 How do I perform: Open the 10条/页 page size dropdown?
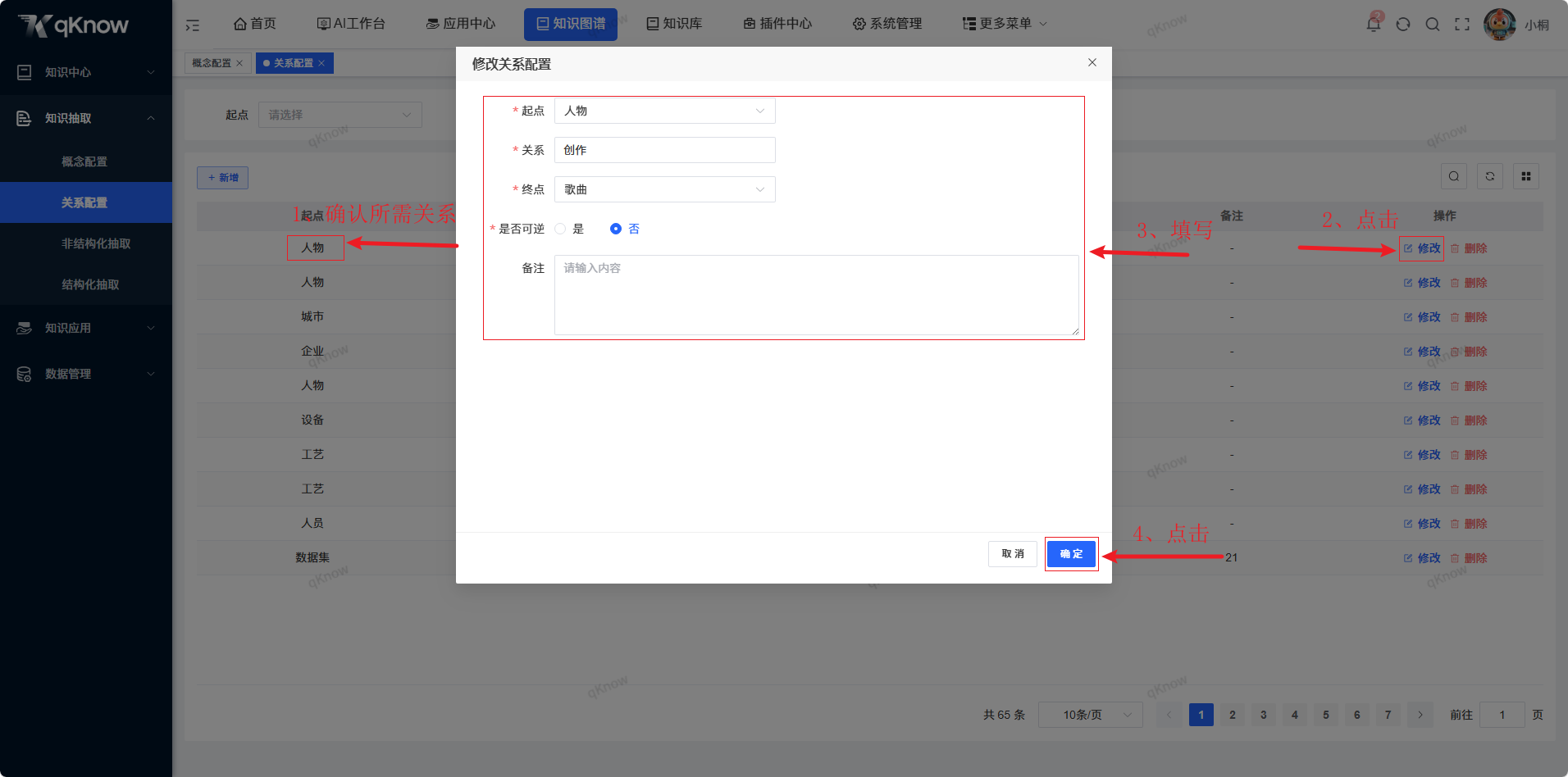pyautogui.click(x=1091, y=715)
